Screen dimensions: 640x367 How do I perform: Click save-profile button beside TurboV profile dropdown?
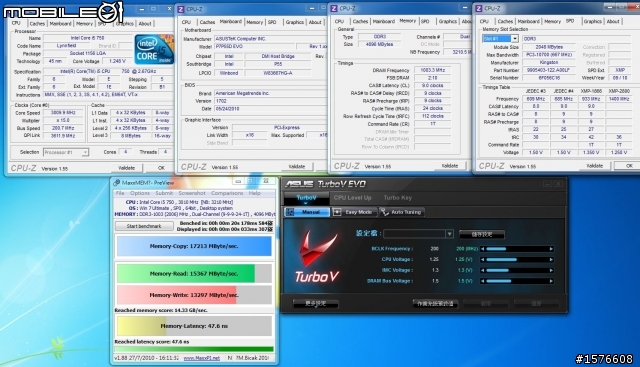click(482, 234)
